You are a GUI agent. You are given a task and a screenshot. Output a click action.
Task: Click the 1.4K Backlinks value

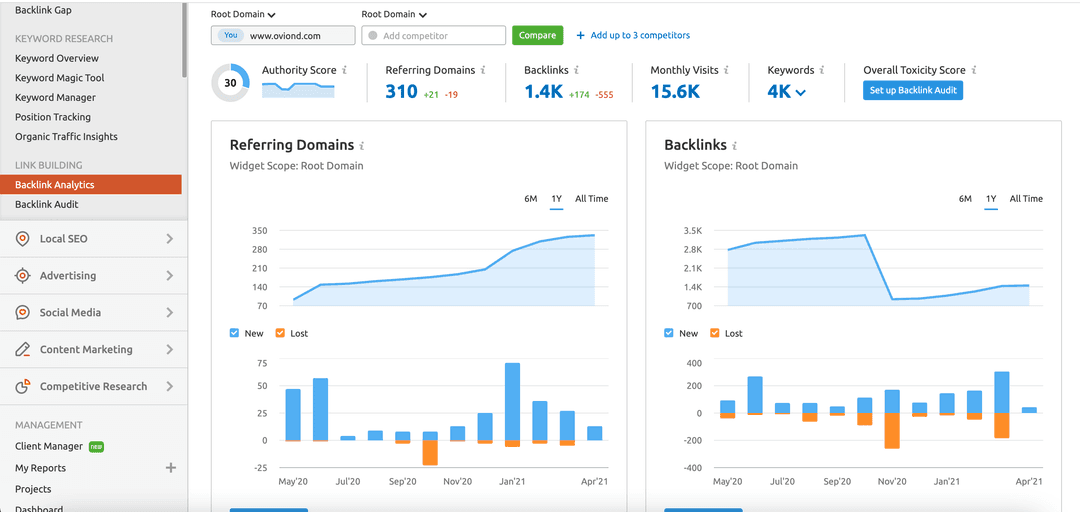pos(544,92)
